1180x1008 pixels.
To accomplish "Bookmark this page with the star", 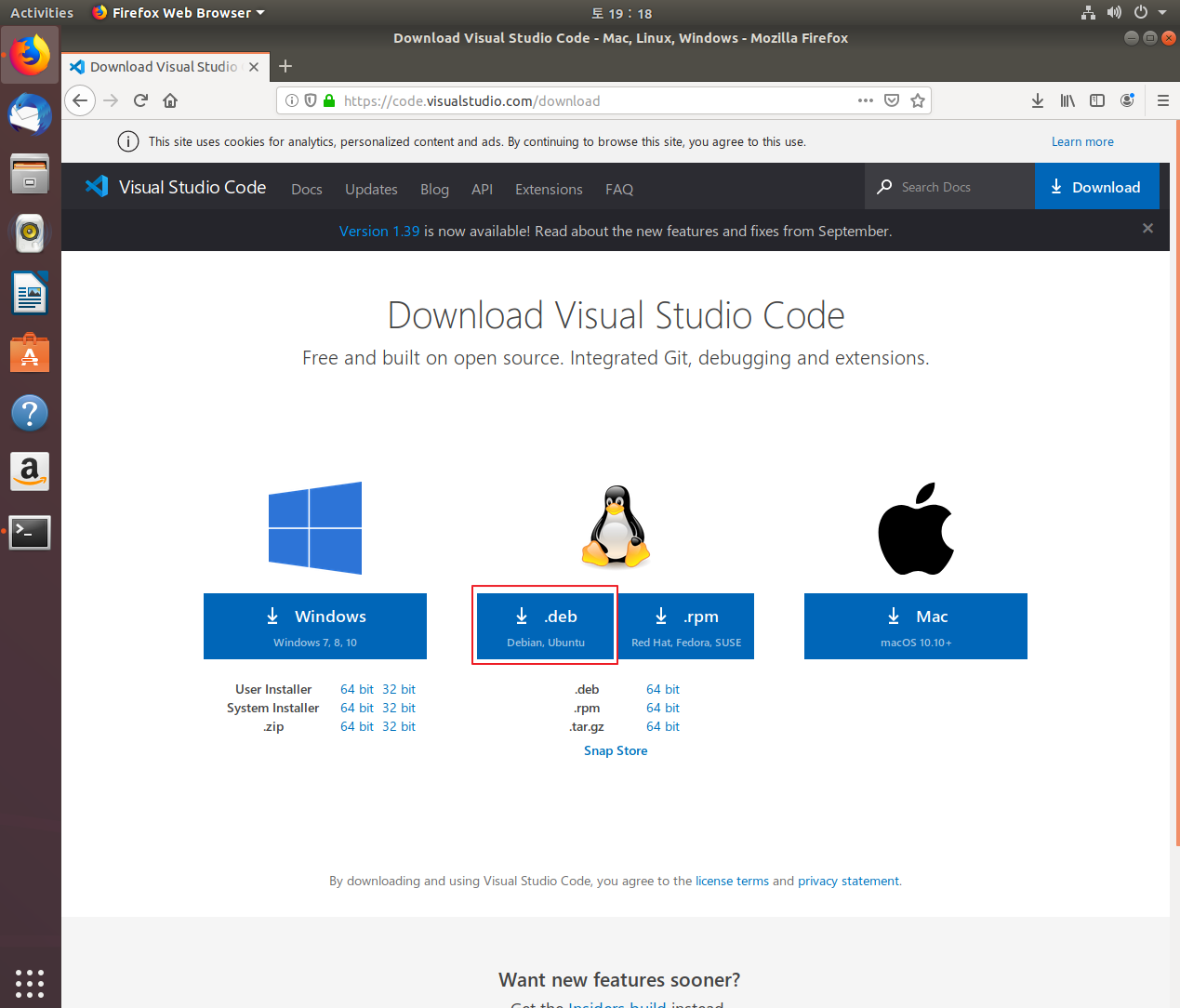I will (918, 100).
